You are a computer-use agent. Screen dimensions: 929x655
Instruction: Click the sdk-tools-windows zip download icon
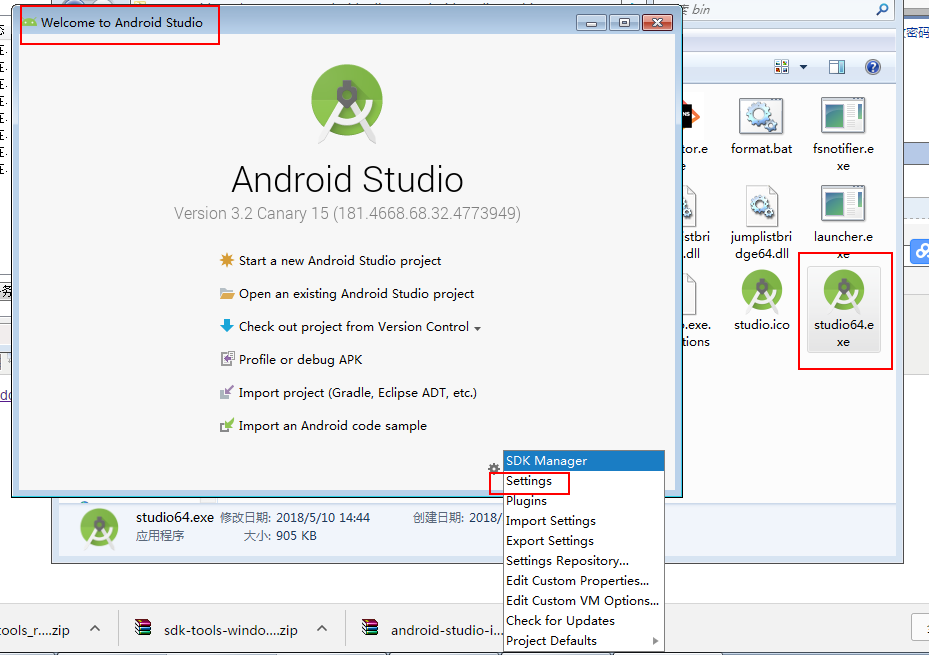coord(143,628)
